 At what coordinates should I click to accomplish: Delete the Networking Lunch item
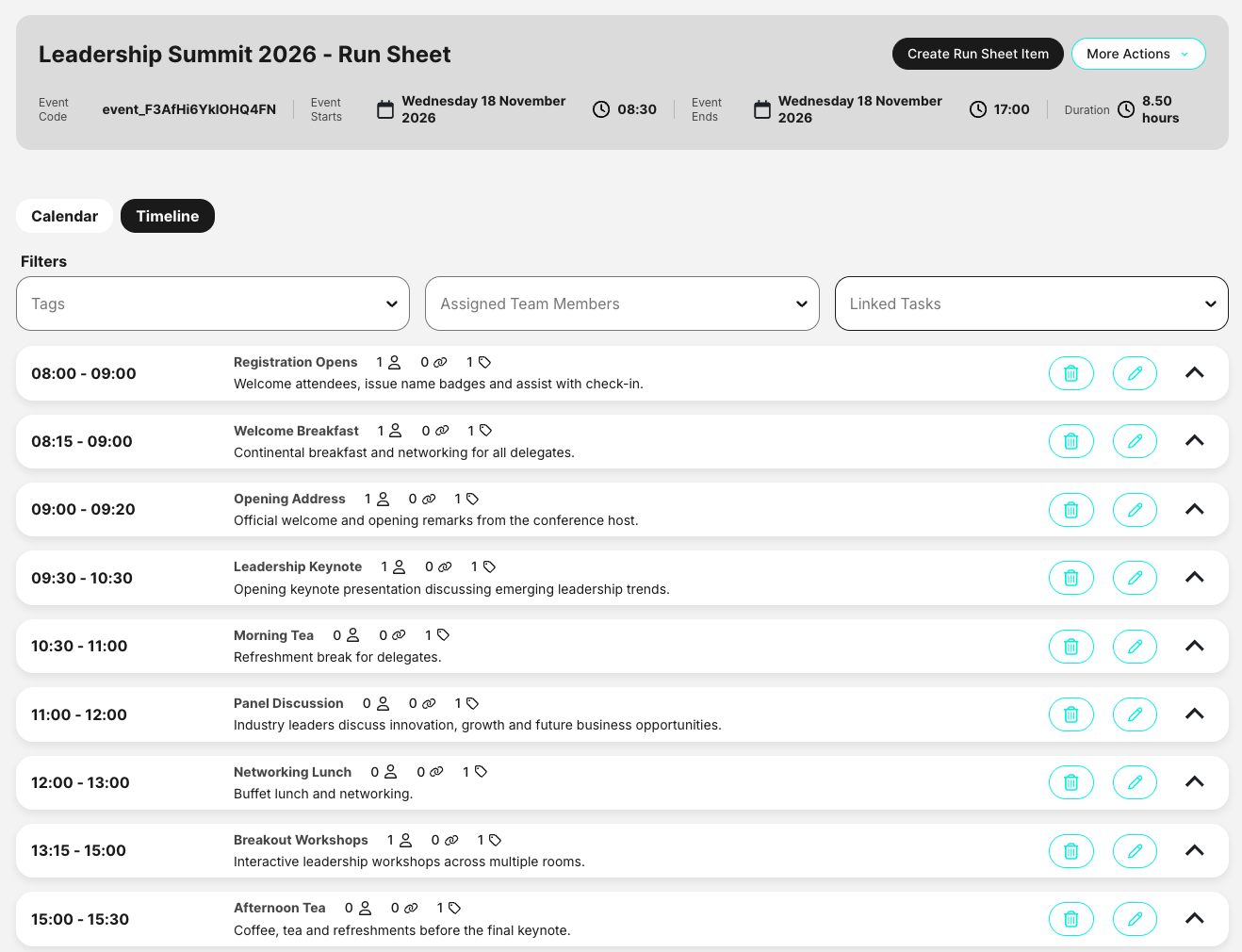(x=1070, y=782)
